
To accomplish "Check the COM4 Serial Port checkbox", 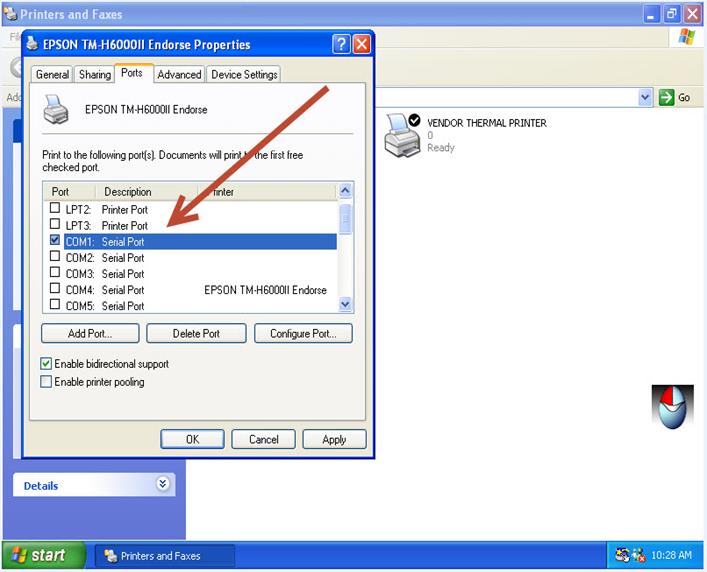I will pyautogui.click(x=55, y=288).
